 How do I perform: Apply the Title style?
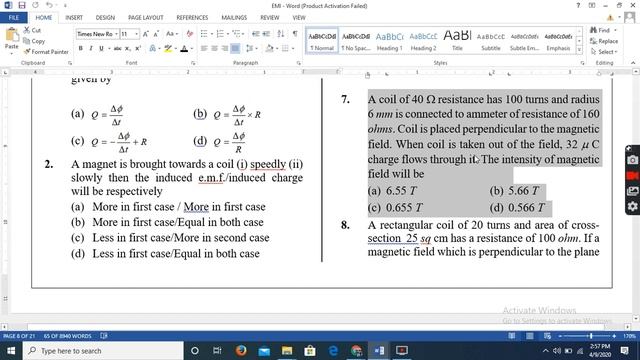(x=457, y=41)
